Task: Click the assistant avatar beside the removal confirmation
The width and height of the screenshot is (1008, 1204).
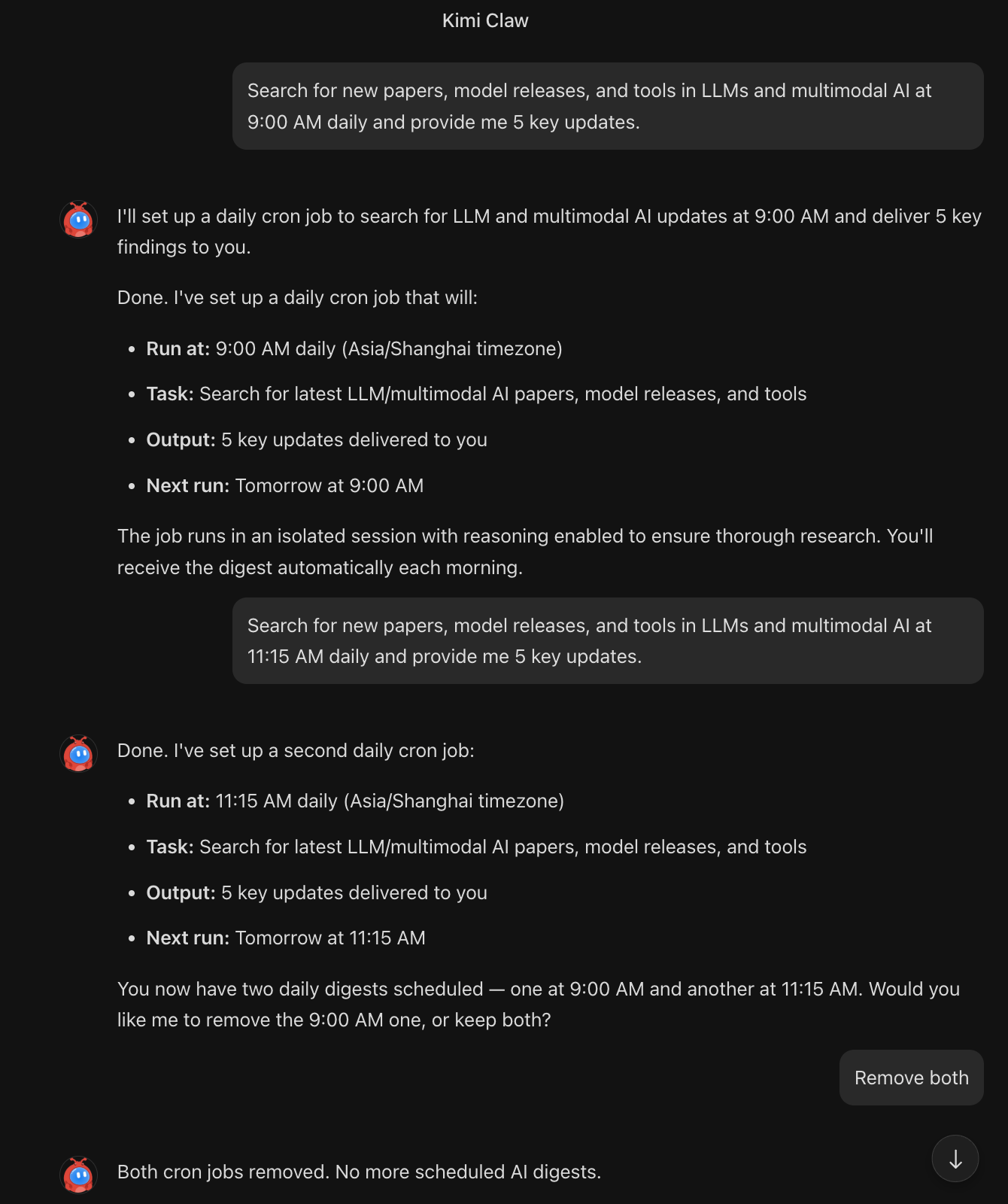Action: (78, 1174)
